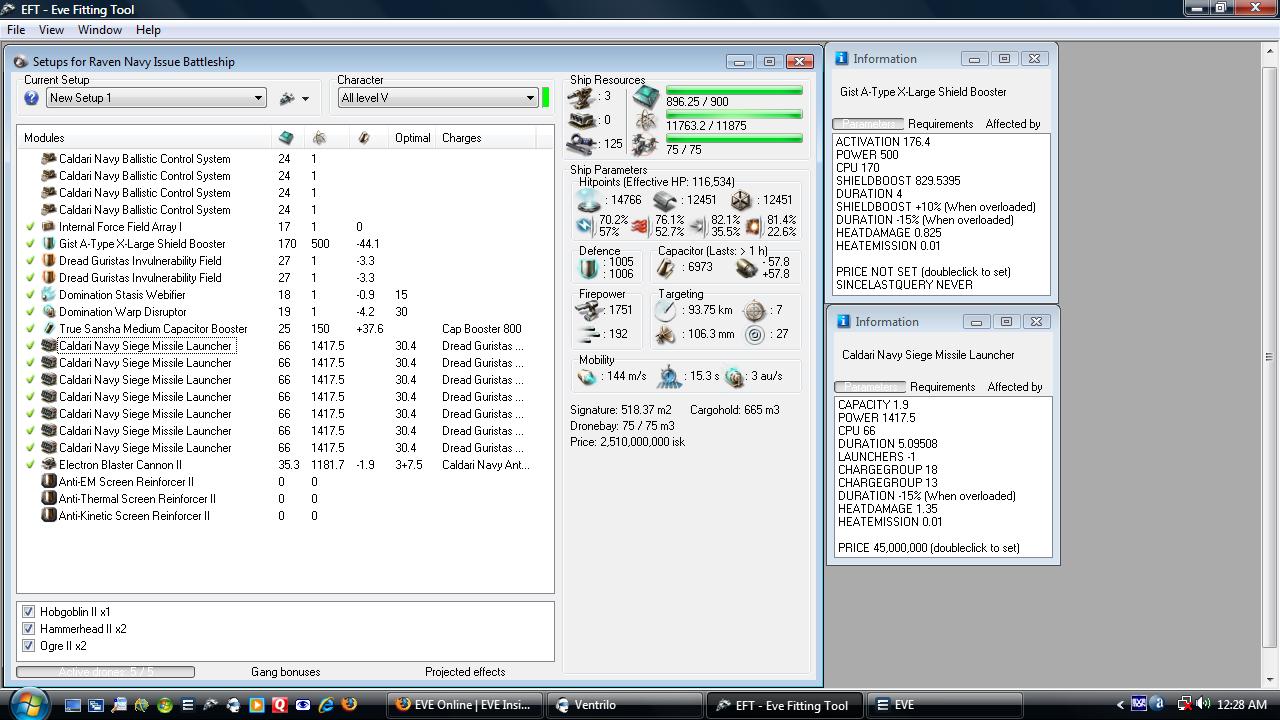Click the Domination Stasis Webifier module icon
The height and width of the screenshot is (720, 1280).
[x=48, y=295]
